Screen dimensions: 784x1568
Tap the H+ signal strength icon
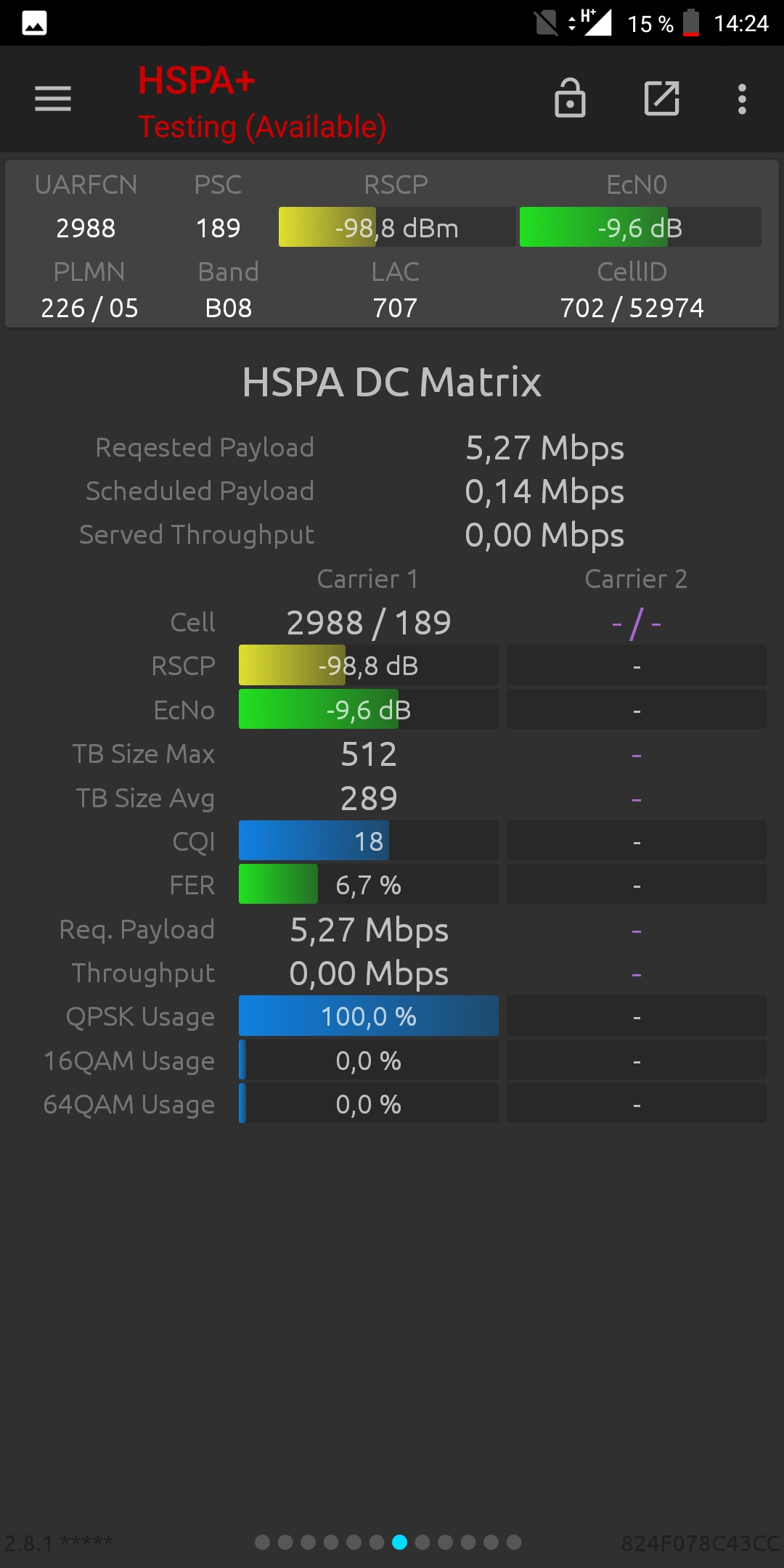tap(590, 22)
